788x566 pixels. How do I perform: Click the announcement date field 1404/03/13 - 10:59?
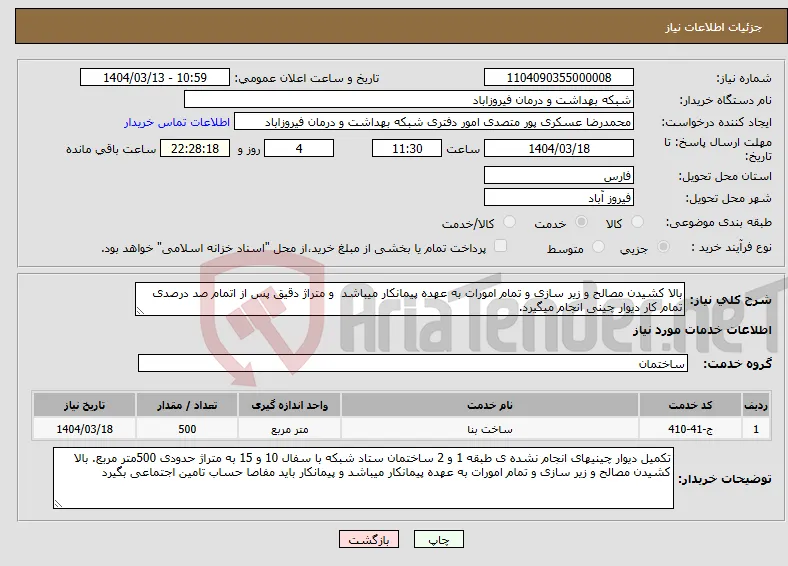click(x=155, y=77)
